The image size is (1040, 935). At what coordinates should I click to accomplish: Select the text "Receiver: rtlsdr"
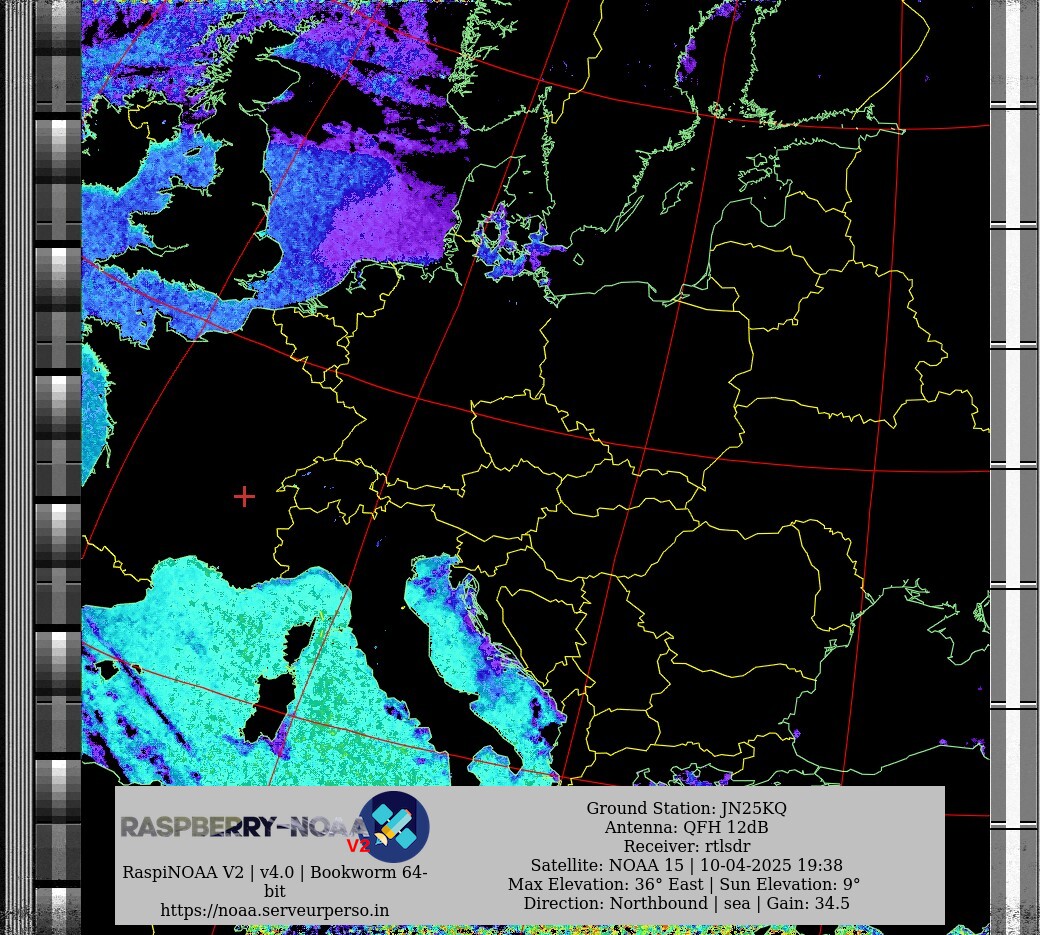point(686,846)
